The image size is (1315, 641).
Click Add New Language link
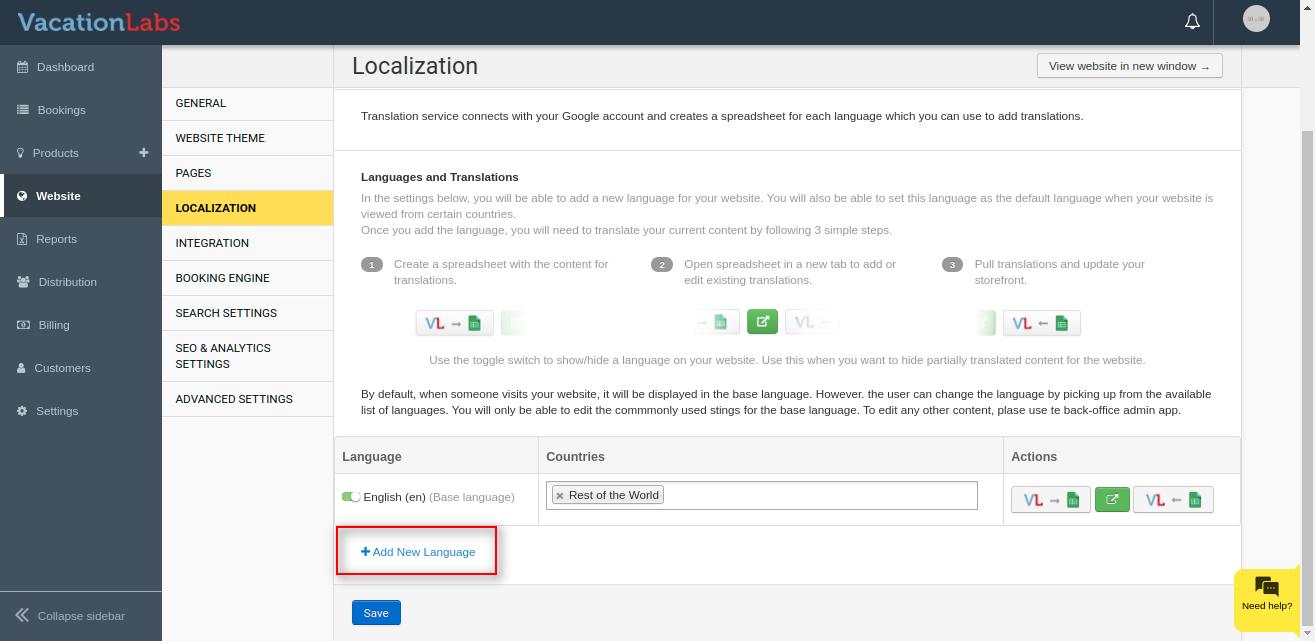tap(418, 552)
